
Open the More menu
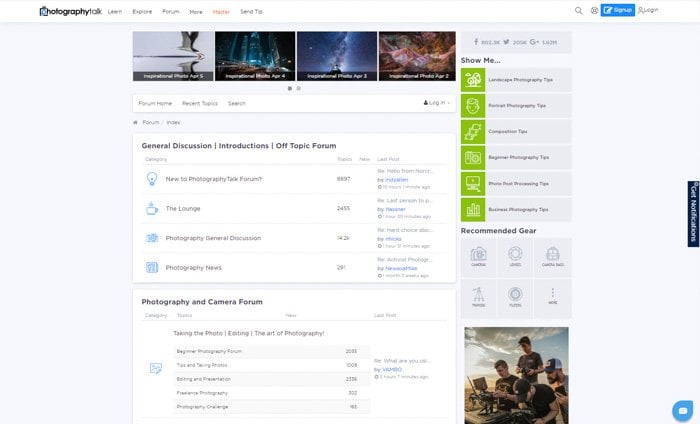[196, 12]
